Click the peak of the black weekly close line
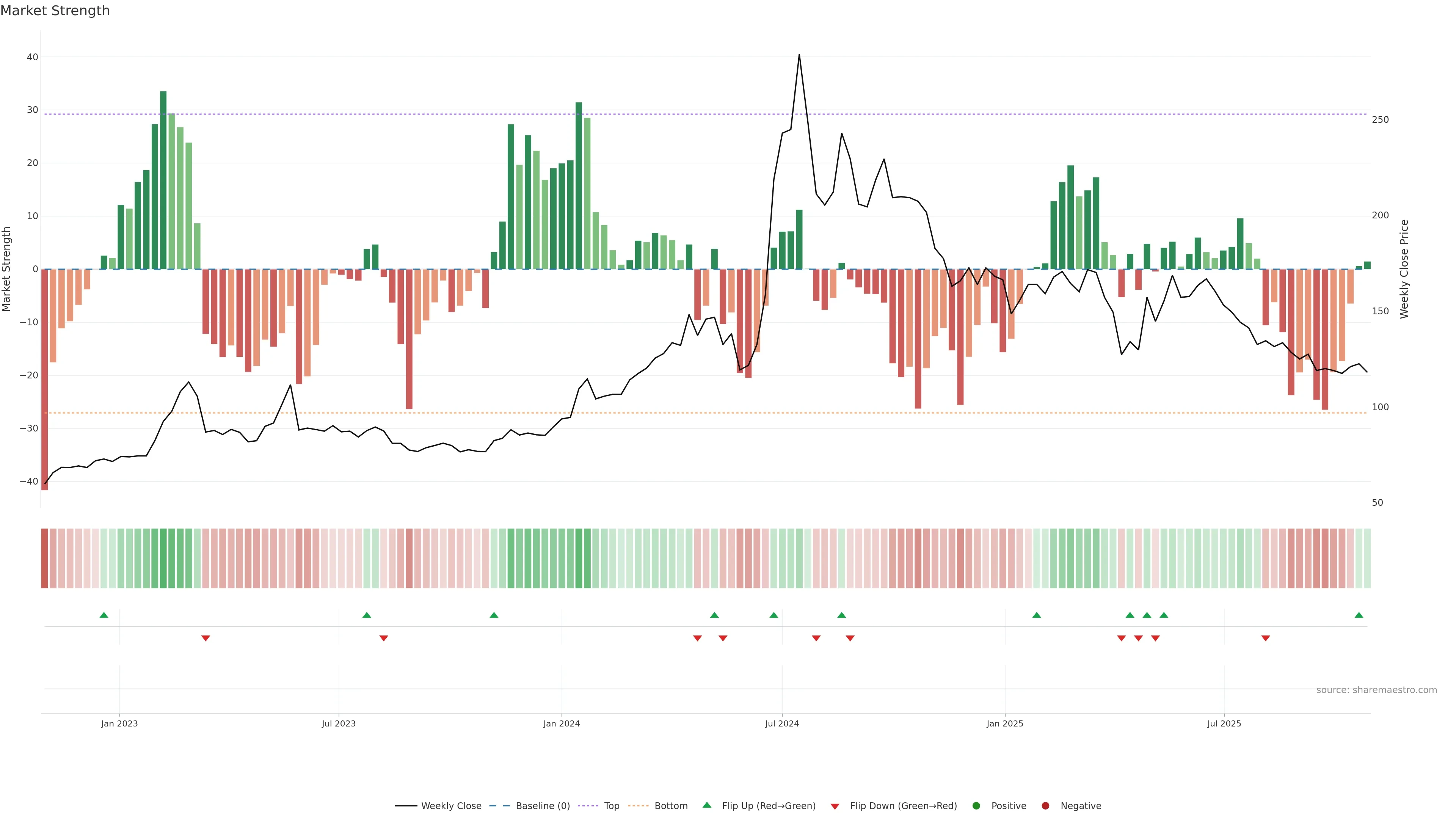 click(799, 55)
